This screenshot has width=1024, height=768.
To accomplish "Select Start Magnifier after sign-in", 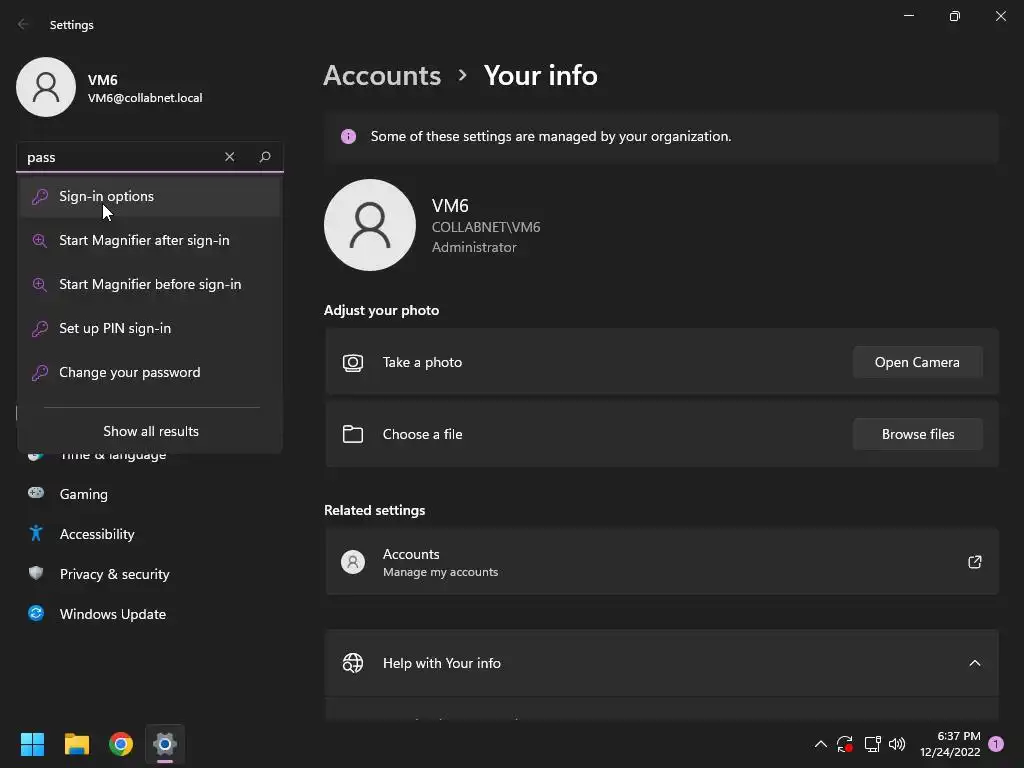I will 144,240.
